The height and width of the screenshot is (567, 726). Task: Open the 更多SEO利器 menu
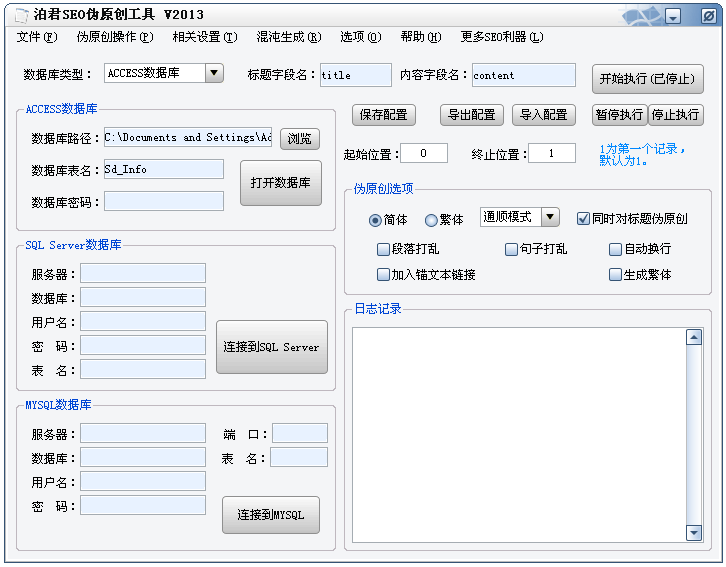pyautogui.click(x=502, y=37)
